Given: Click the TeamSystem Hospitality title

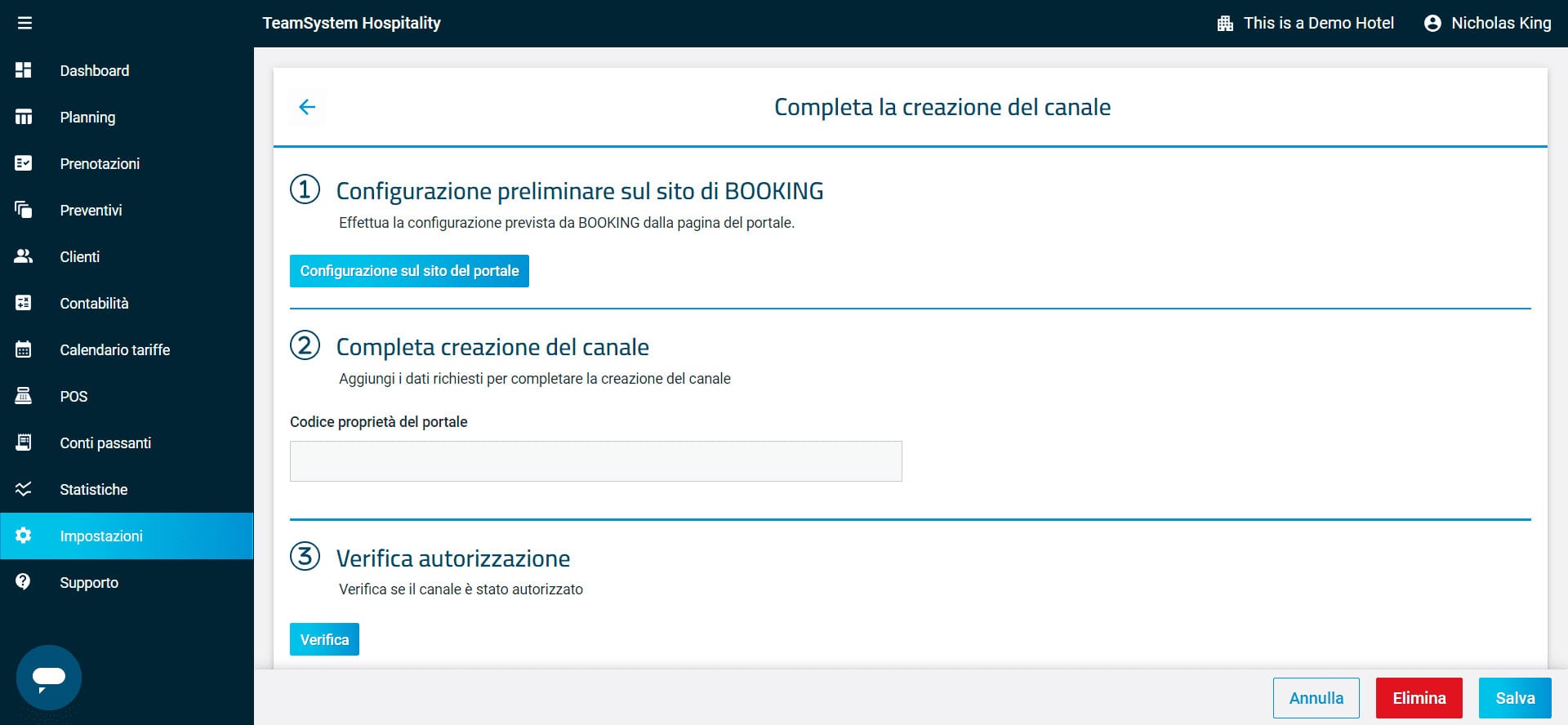Looking at the screenshot, I should [351, 23].
